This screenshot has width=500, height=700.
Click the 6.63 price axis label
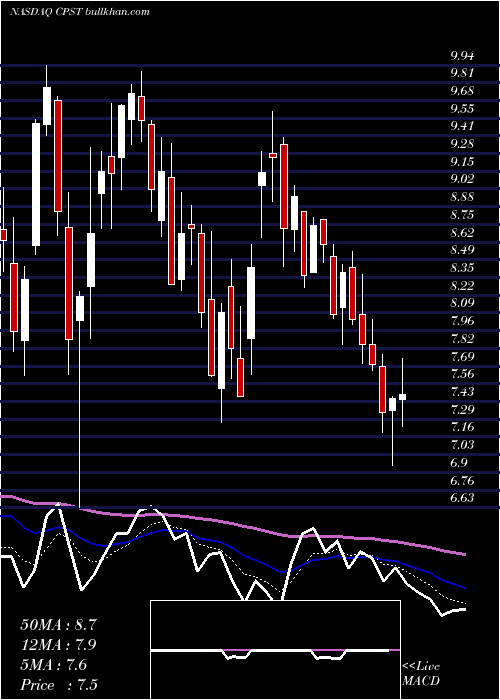462,498
